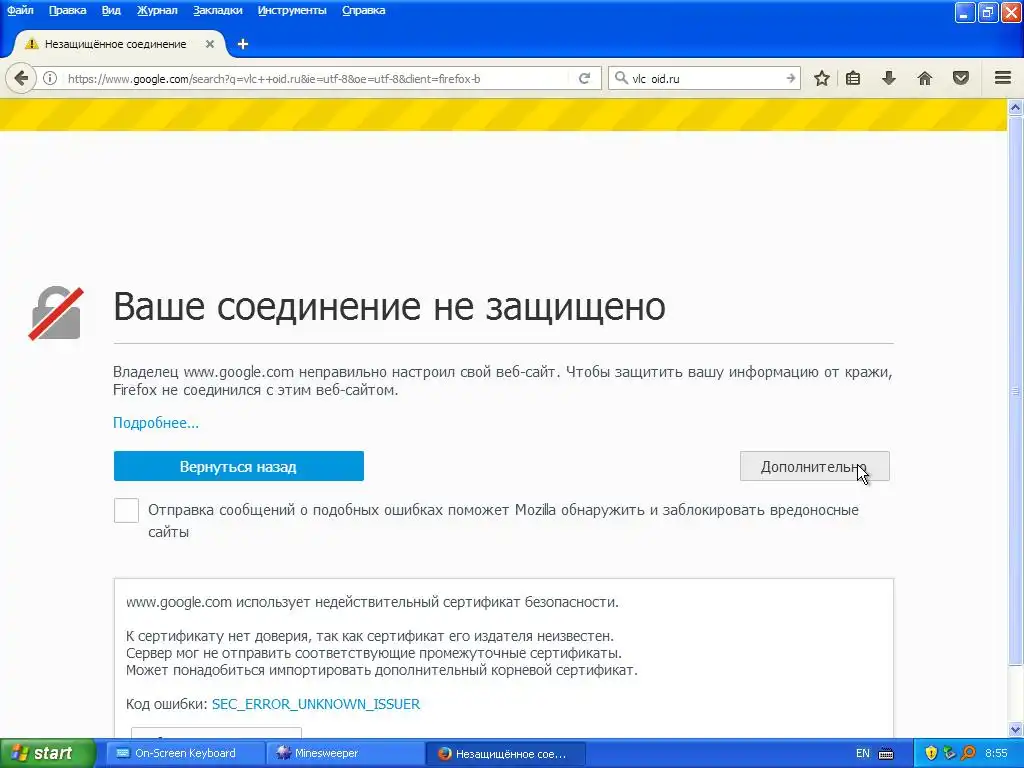Close the Незащищённое соединение tab
The width and height of the screenshot is (1024, 768).
pos(210,44)
